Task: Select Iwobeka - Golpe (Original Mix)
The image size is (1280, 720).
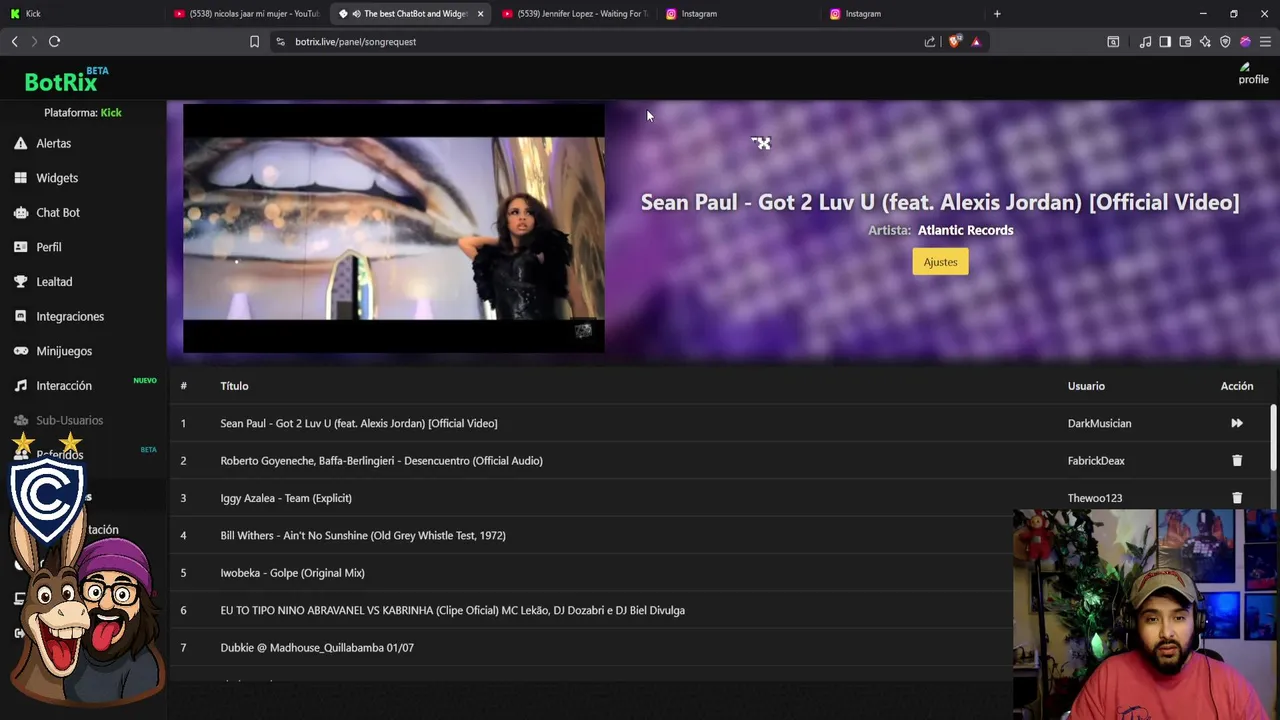Action: (292, 573)
